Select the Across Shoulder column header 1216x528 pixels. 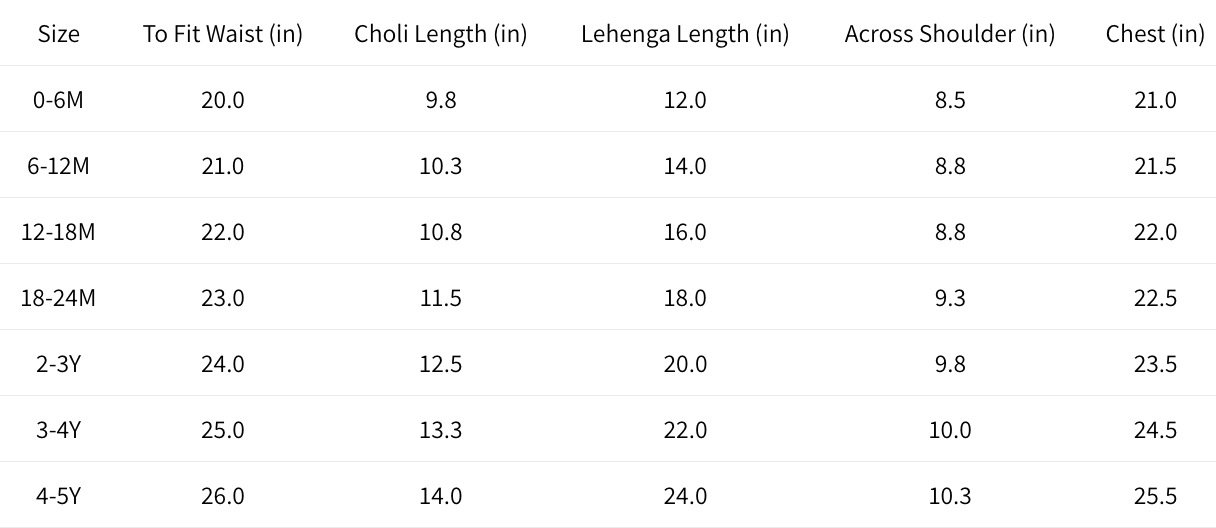pyautogui.click(x=949, y=34)
